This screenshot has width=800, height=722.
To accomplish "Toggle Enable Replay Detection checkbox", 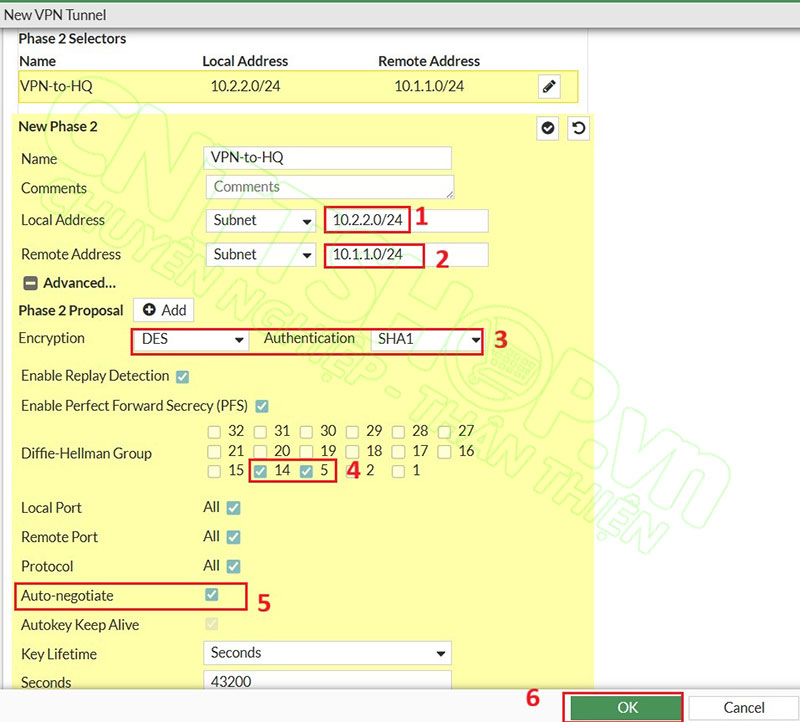I will (x=182, y=376).
